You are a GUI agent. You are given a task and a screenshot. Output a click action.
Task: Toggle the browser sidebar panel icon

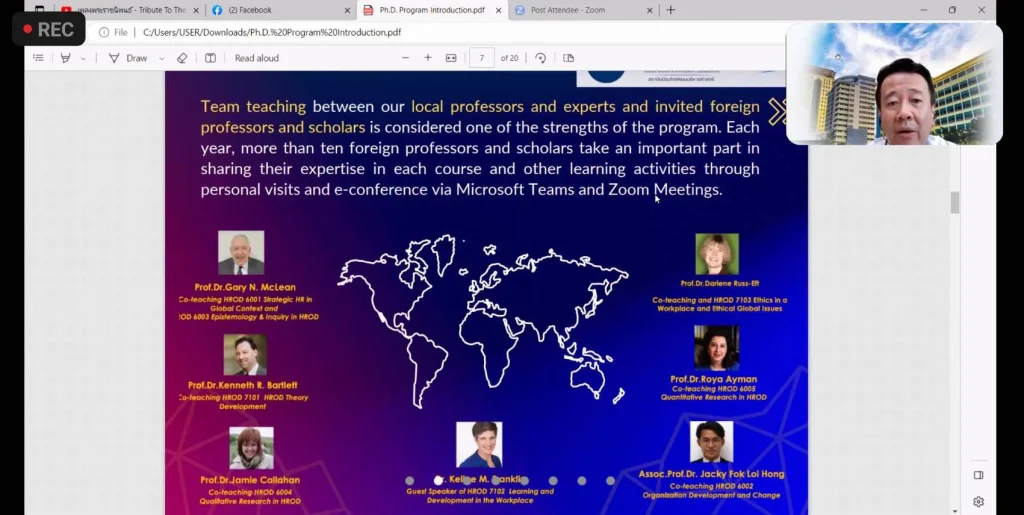point(978,475)
